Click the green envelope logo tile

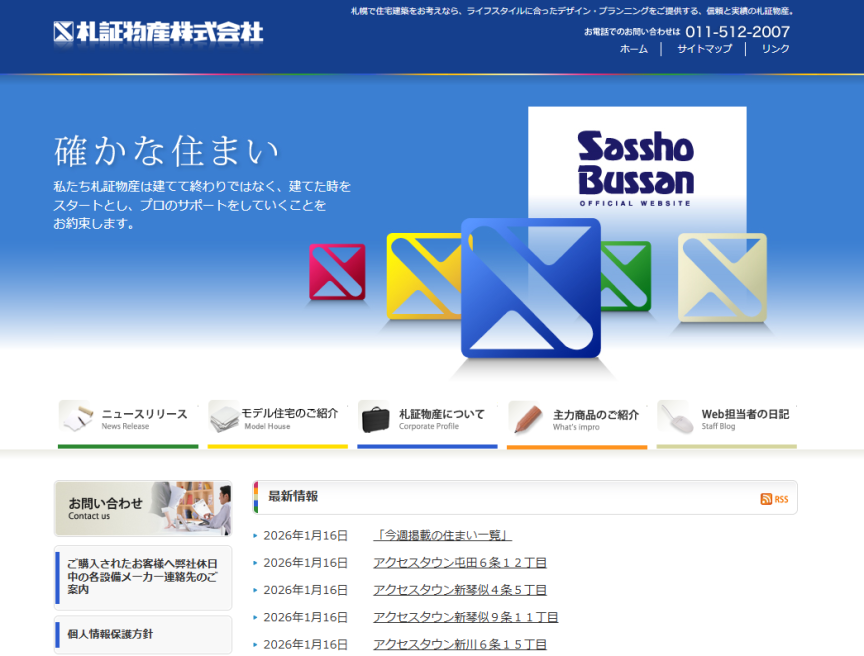[x=627, y=273]
